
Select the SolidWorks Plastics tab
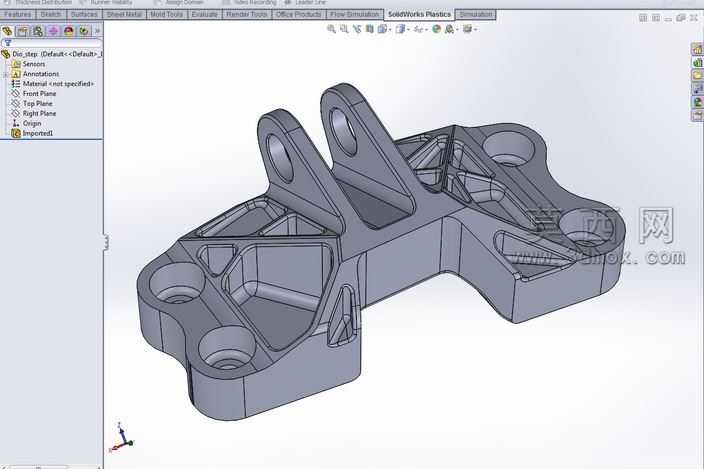(x=419, y=14)
